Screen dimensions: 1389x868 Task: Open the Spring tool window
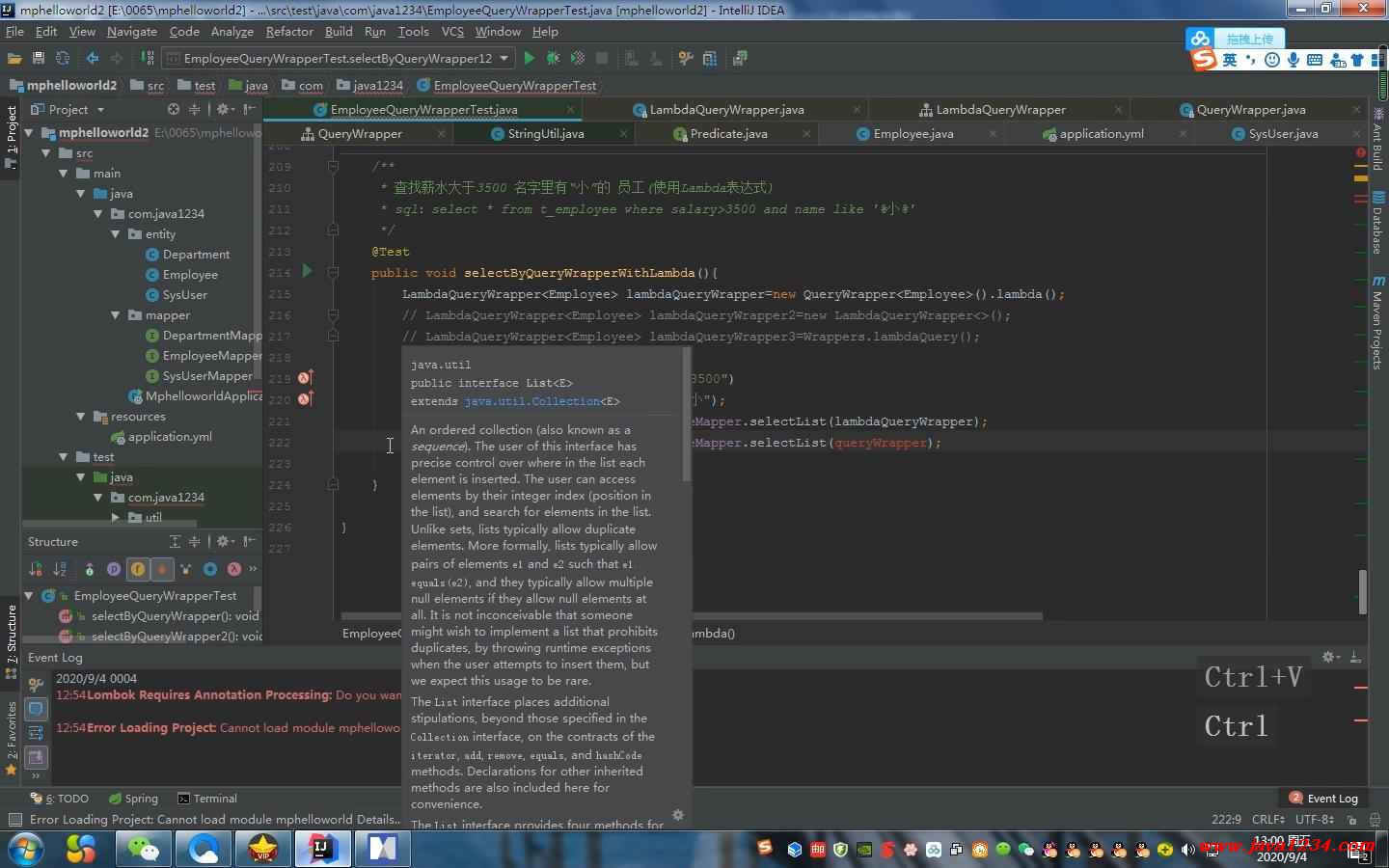tap(133, 798)
